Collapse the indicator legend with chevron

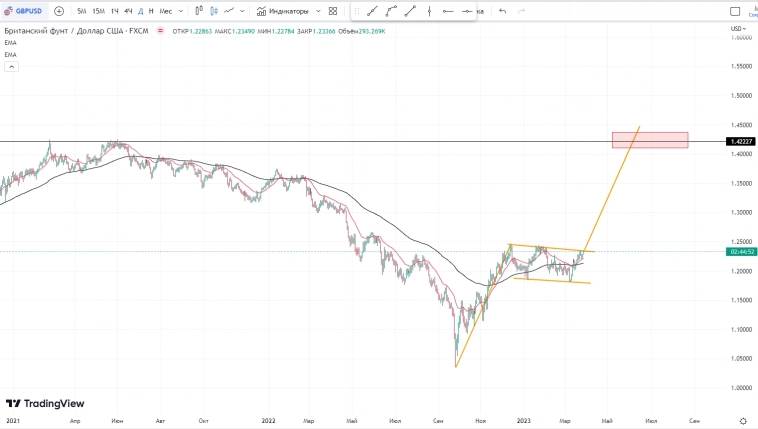click(x=11, y=67)
